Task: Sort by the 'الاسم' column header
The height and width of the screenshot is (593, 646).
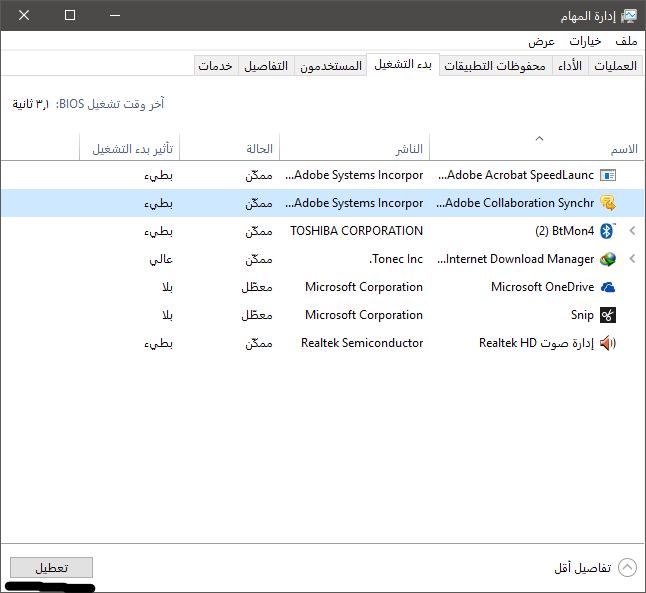Action: (x=538, y=147)
